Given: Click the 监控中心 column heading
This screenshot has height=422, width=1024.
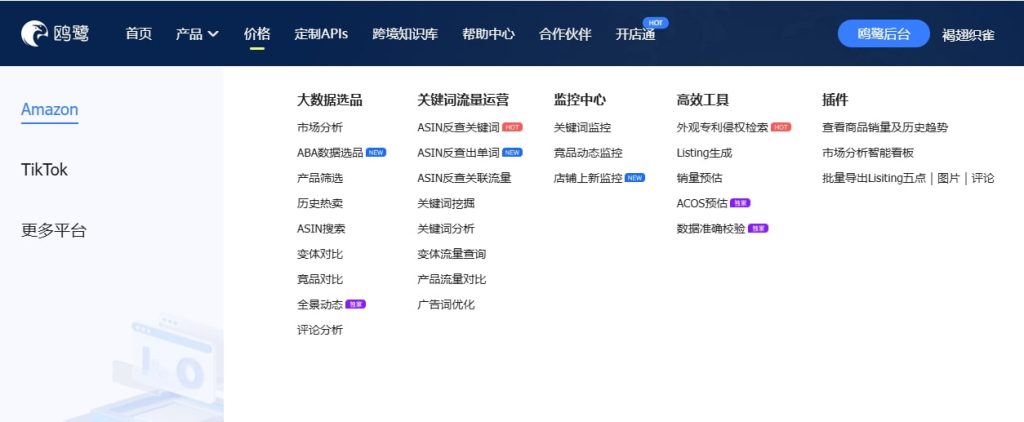Looking at the screenshot, I should (x=579, y=100).
